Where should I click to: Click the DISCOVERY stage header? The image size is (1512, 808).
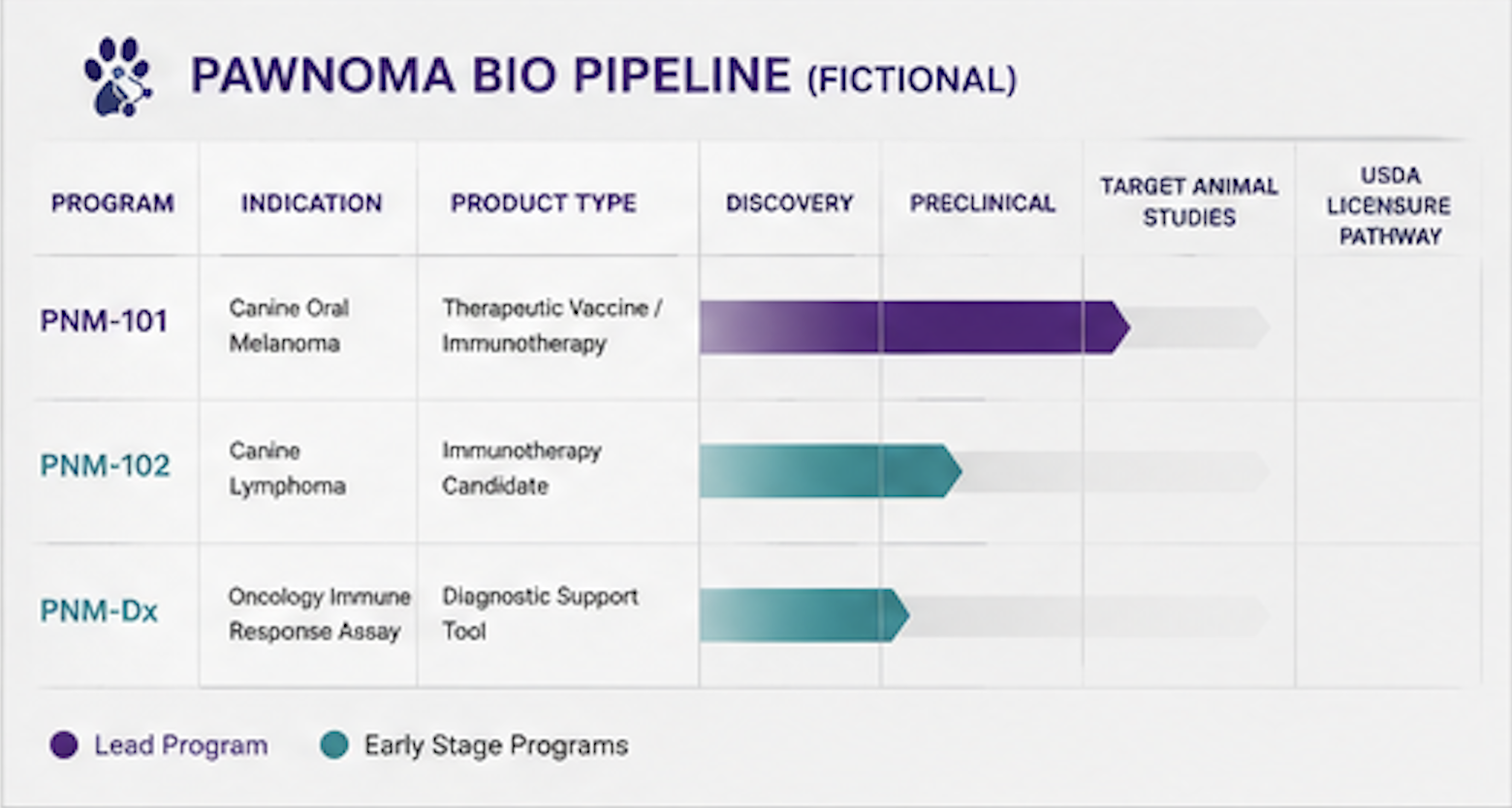point(790,203)
